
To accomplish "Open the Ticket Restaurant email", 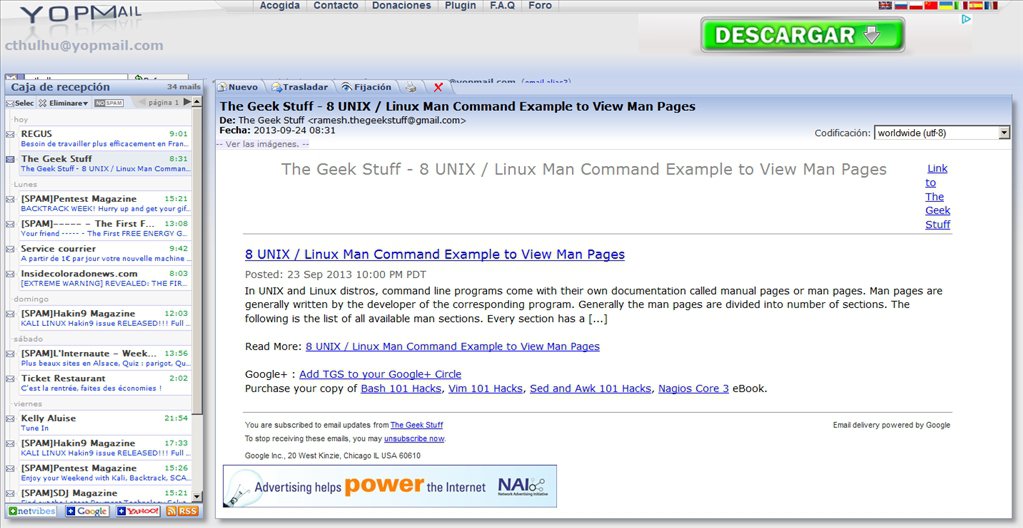I will click(104, 383).
